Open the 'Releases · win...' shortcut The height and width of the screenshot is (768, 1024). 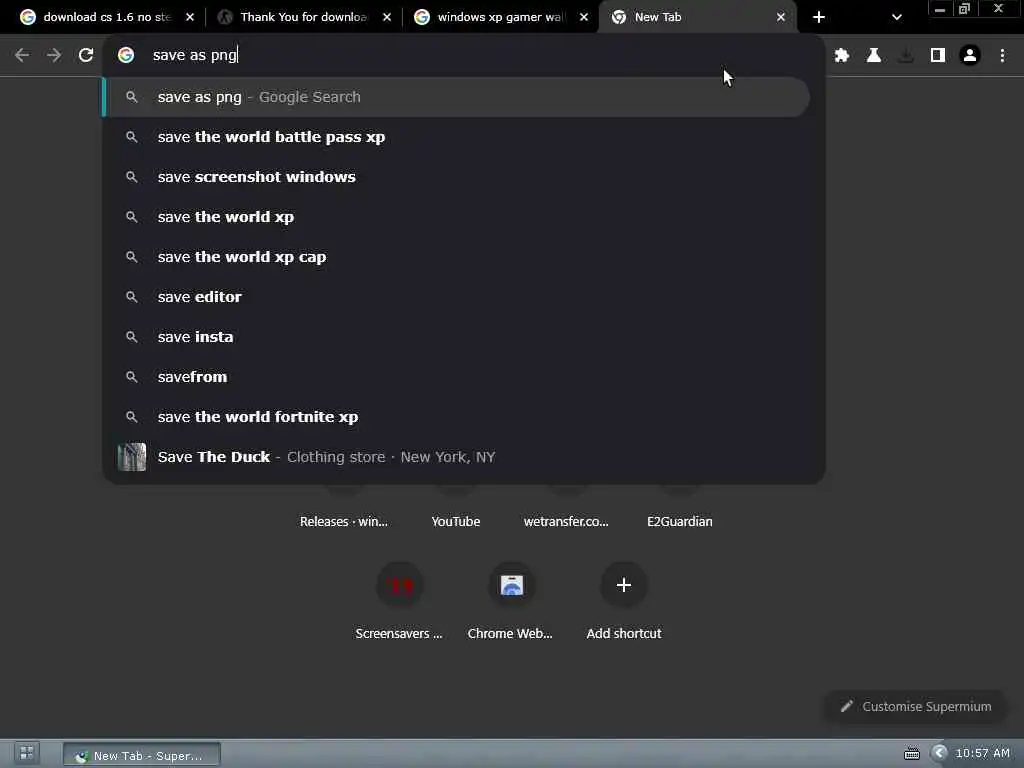pyautogui.click(x=344, y=522)
